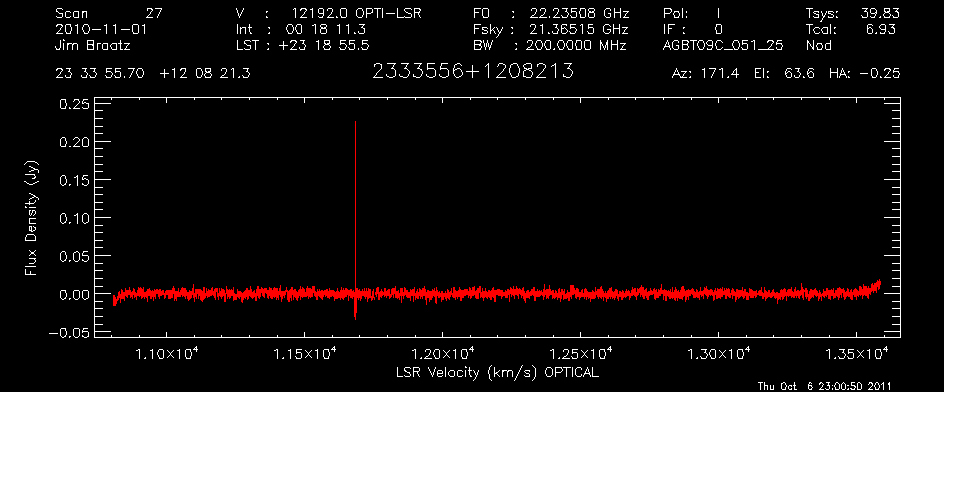Screen dimensions: 962x490
Task: Click the y-axis tick label 0.15
Action: coord(74,180)
